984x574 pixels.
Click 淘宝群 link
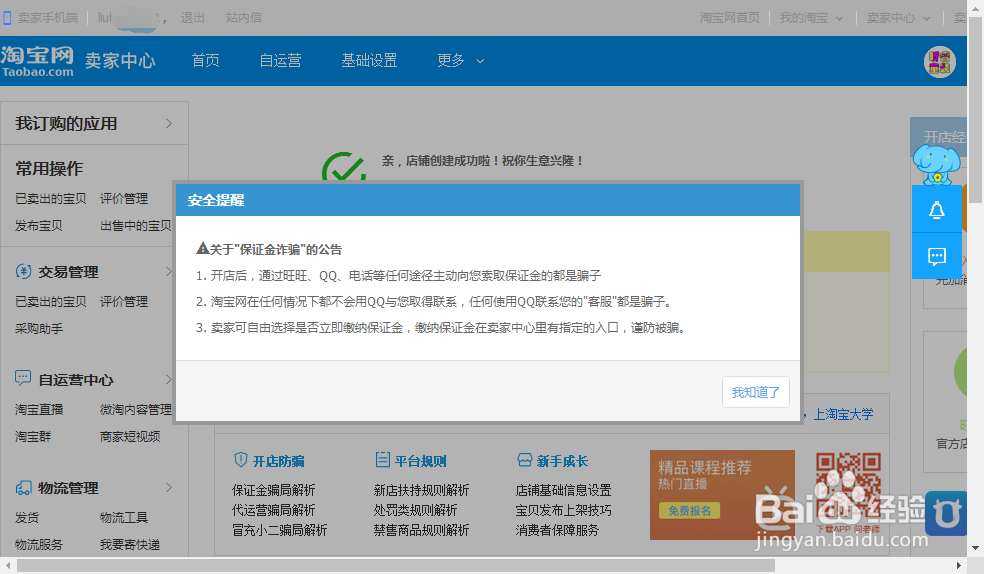coord(33,436)
